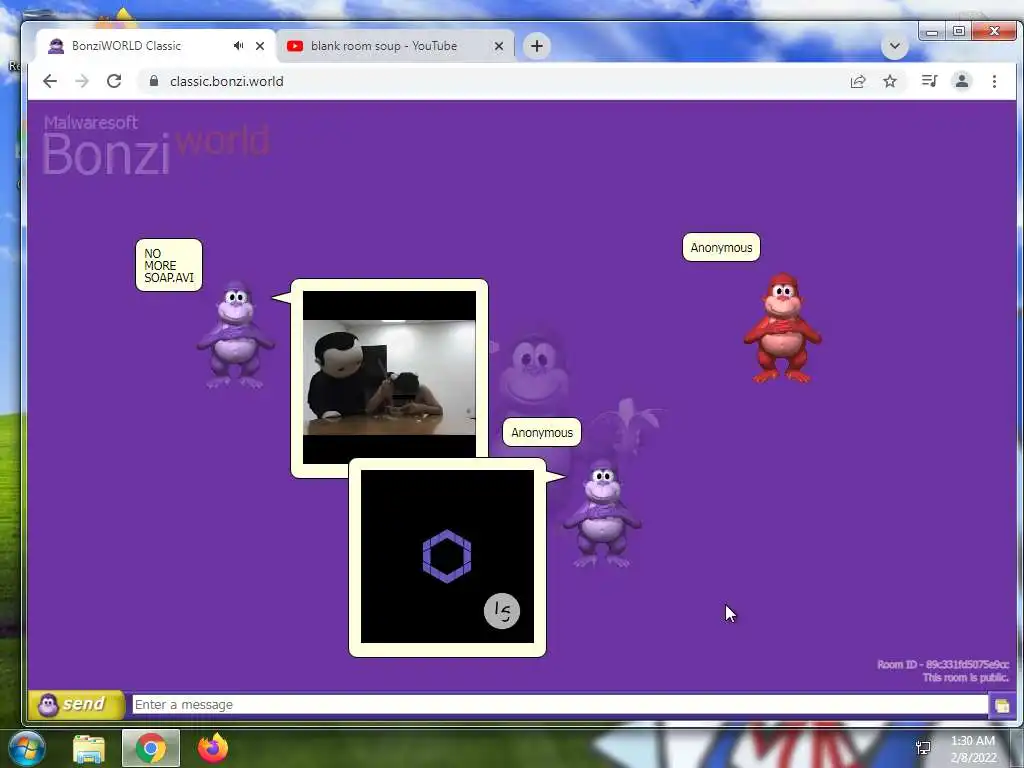Open File Explorer from taskbar
The image size is (1024, 768).
pos(89,748)
